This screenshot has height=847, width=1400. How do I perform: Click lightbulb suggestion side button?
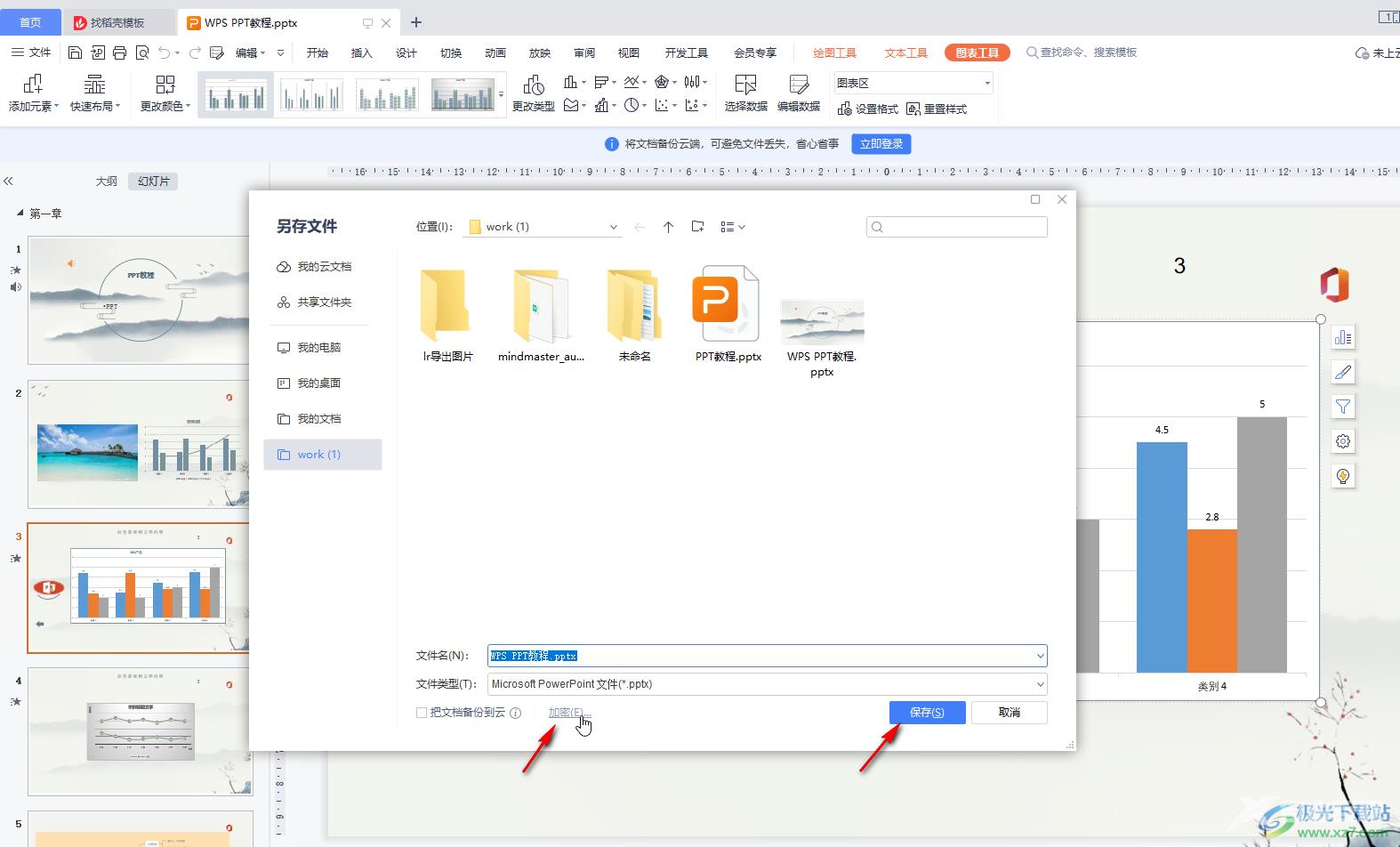(x=1343, y=476)
